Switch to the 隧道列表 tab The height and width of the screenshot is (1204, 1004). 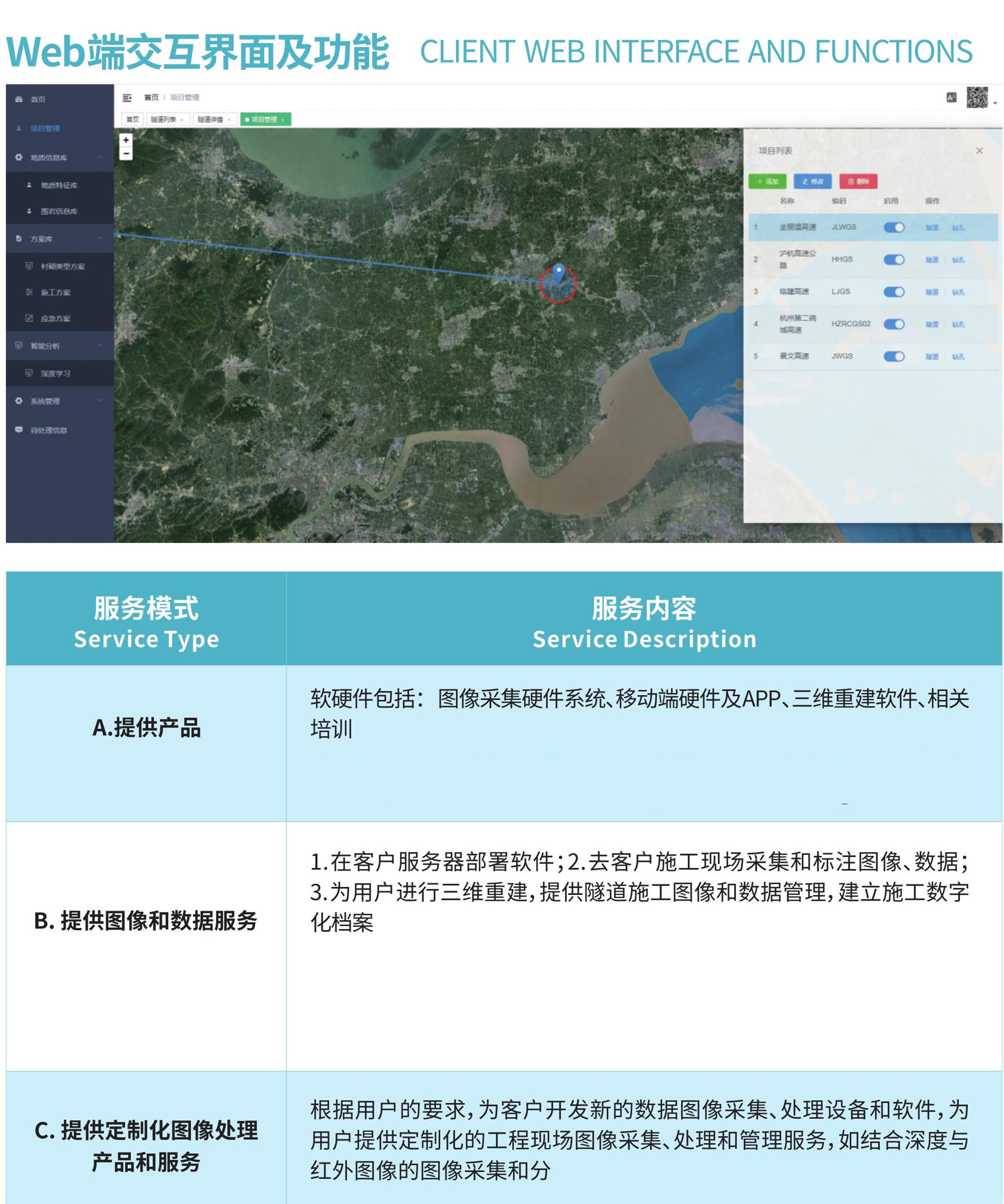point(164,119)
